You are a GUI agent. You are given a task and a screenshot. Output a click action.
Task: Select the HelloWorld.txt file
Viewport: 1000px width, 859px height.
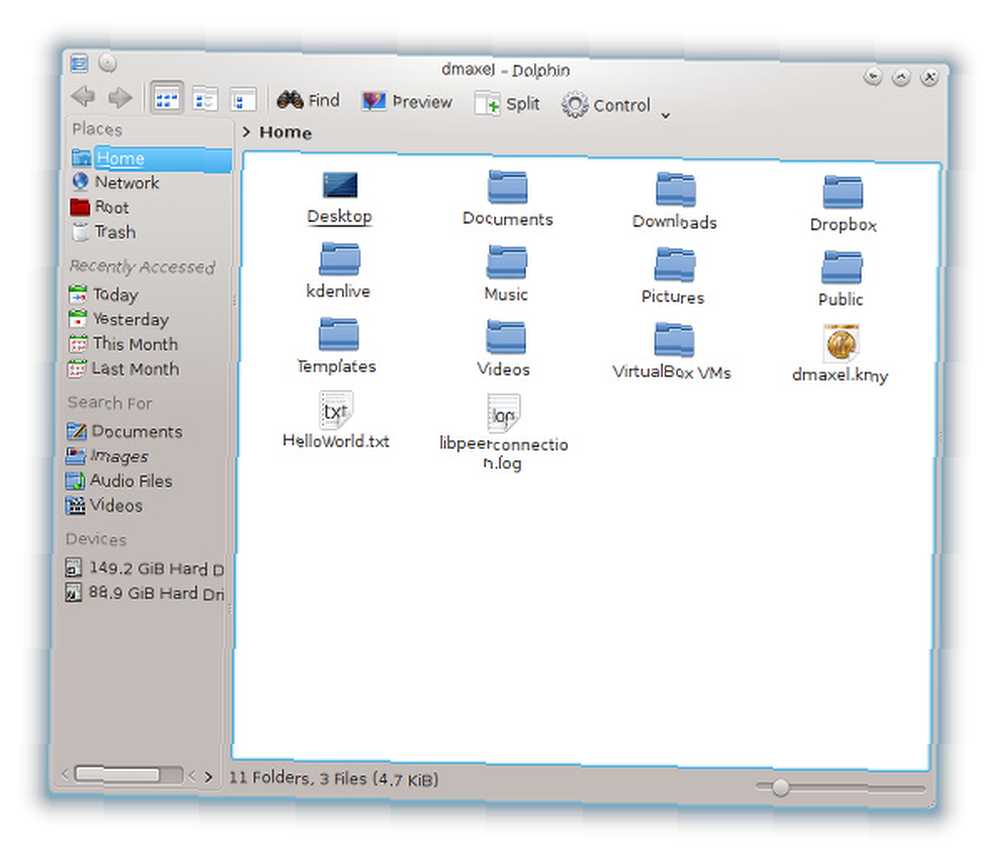pyautogui.click(x=336, y=420)
